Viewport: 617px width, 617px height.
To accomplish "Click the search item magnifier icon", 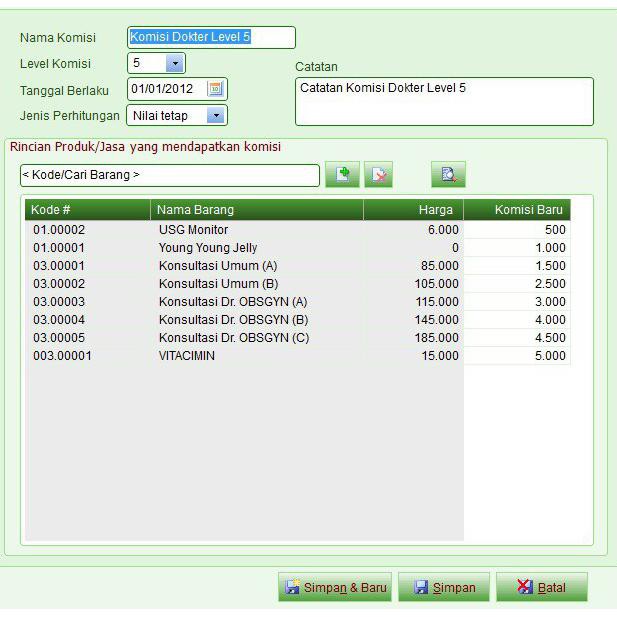I will pos(448,175).
